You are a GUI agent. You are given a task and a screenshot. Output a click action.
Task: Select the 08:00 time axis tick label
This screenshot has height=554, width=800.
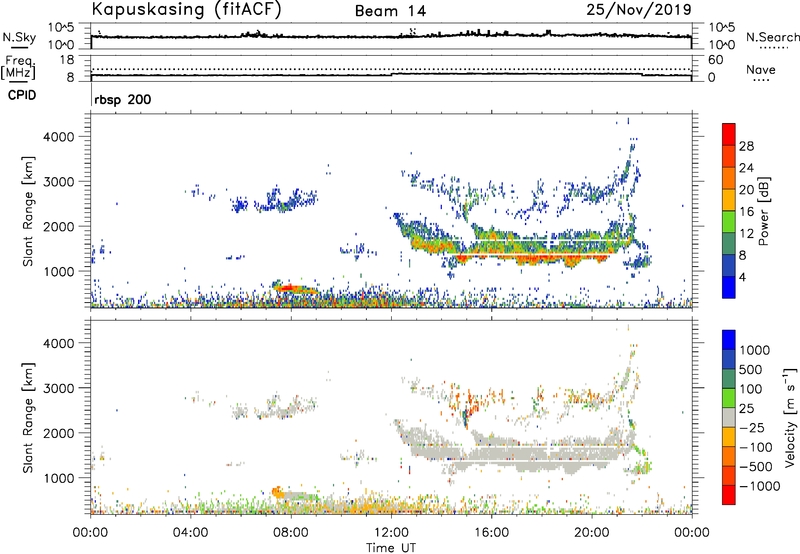point(291,533)
